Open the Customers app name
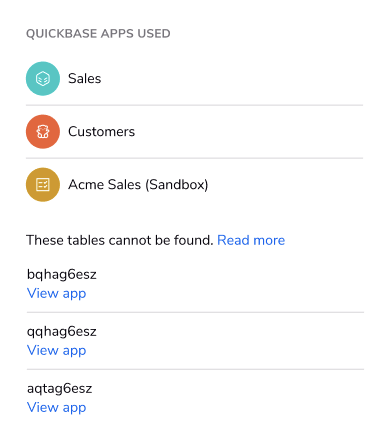The image size is (384, 428). pos(102,132)
